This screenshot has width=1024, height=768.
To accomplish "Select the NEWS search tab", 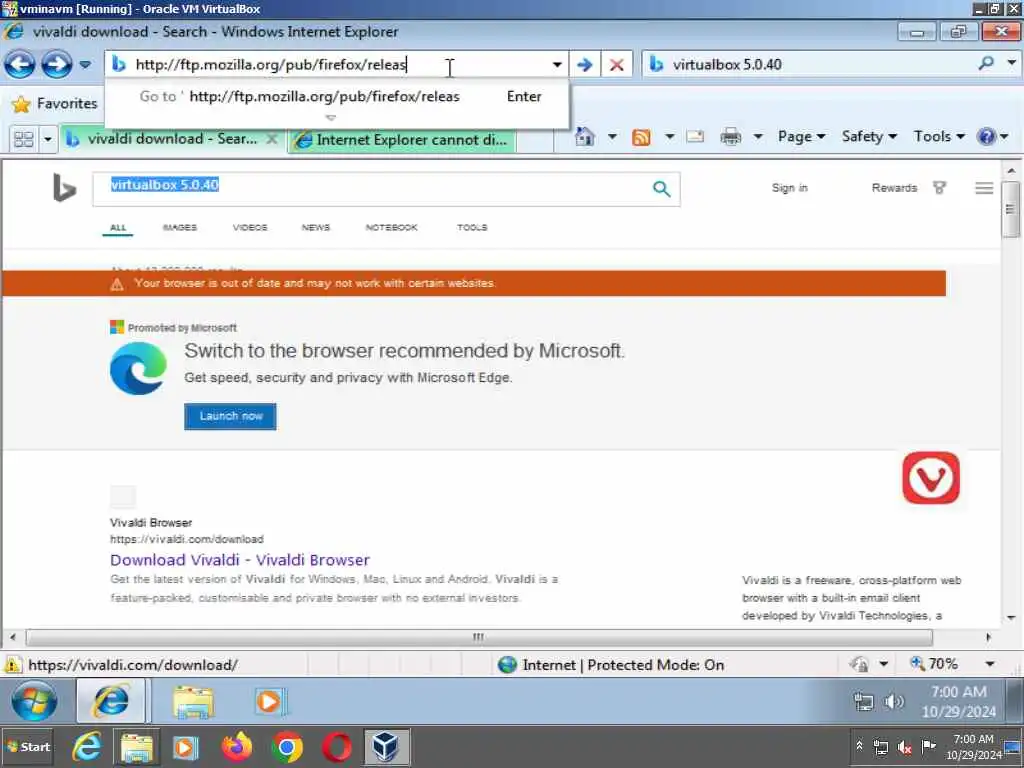I will [315, 227].
